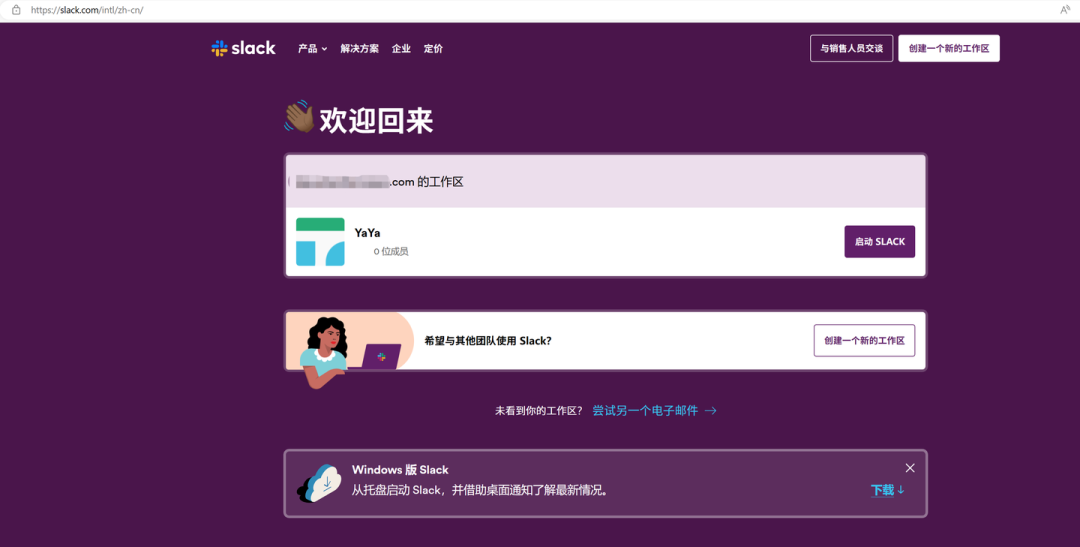
Task: Go to the 企业 page
Action: coord(401,49)
